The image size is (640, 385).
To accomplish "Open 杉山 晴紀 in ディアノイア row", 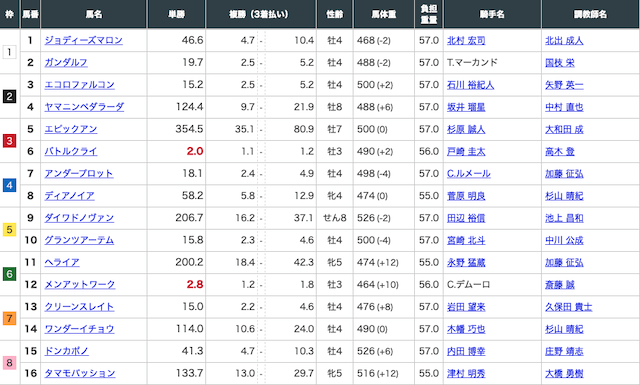I will tap(564, 196).
